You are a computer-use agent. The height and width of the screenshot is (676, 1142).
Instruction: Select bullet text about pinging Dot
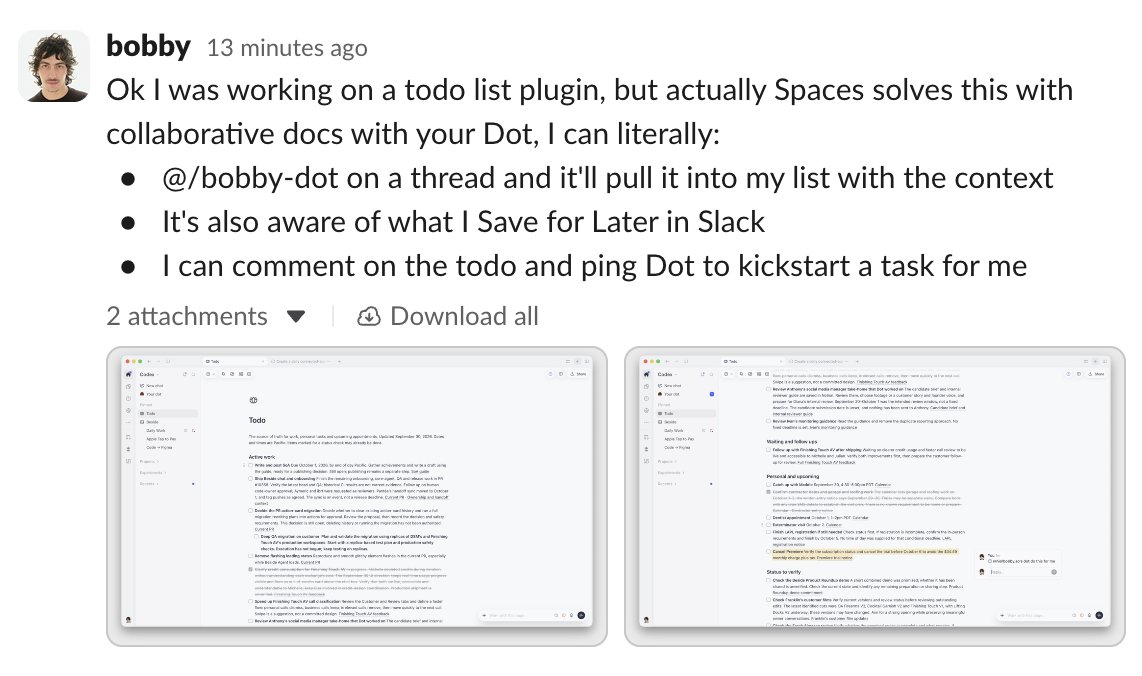click(x=594, y=266)
